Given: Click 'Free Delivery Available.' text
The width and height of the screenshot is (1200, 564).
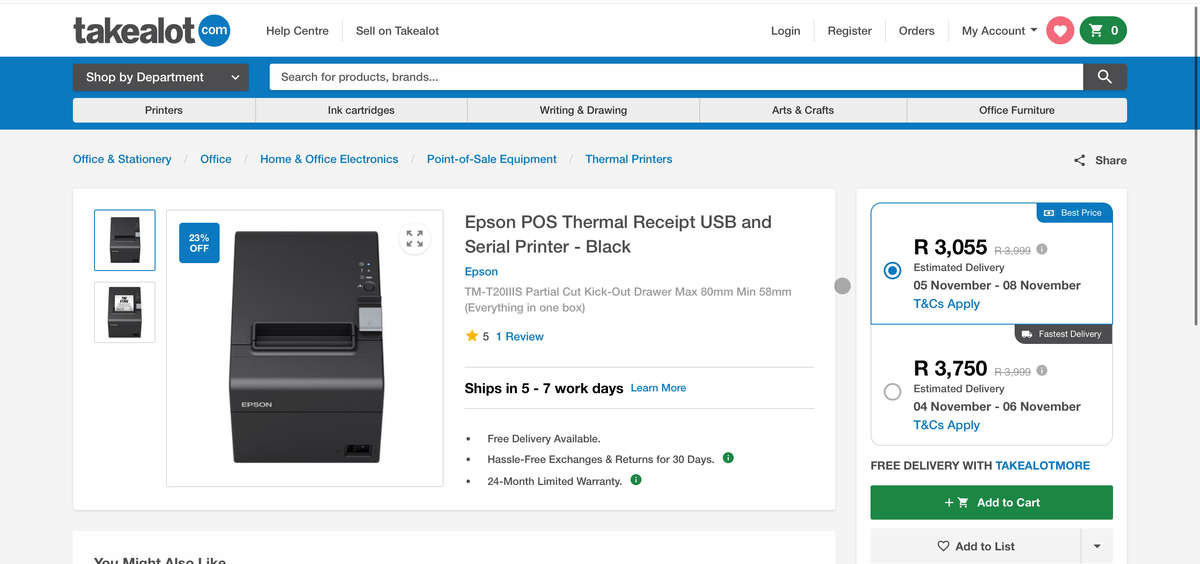Looking at the screenshot, I should [544, 439].
